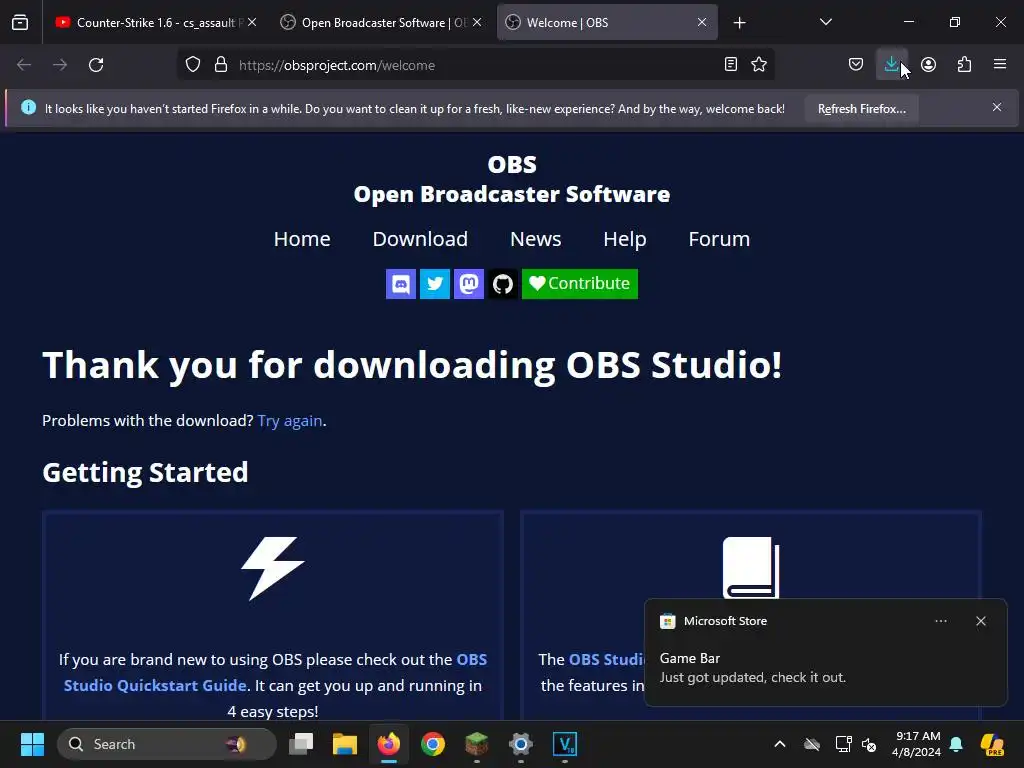Click the green Contribute button
The image size is (1024, 768).
point(579,284)
